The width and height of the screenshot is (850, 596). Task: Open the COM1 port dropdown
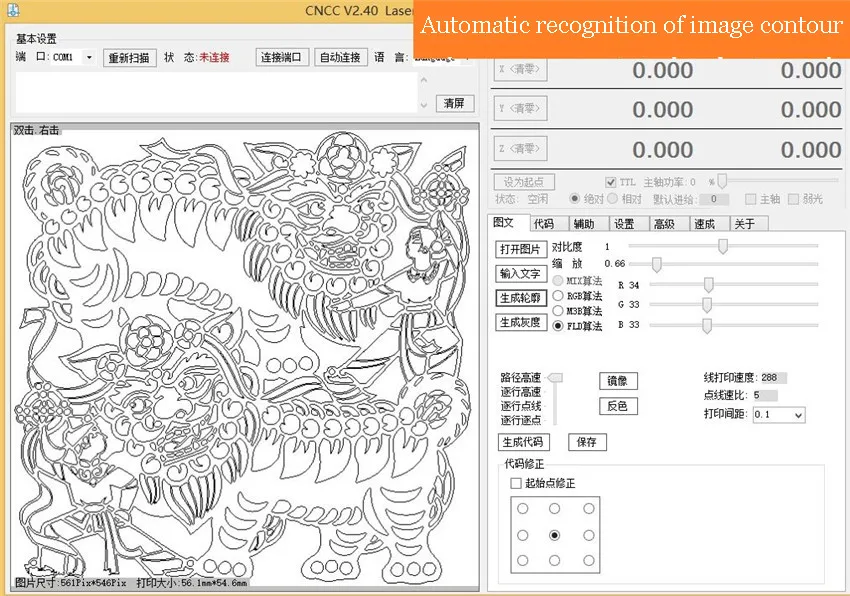89,57
